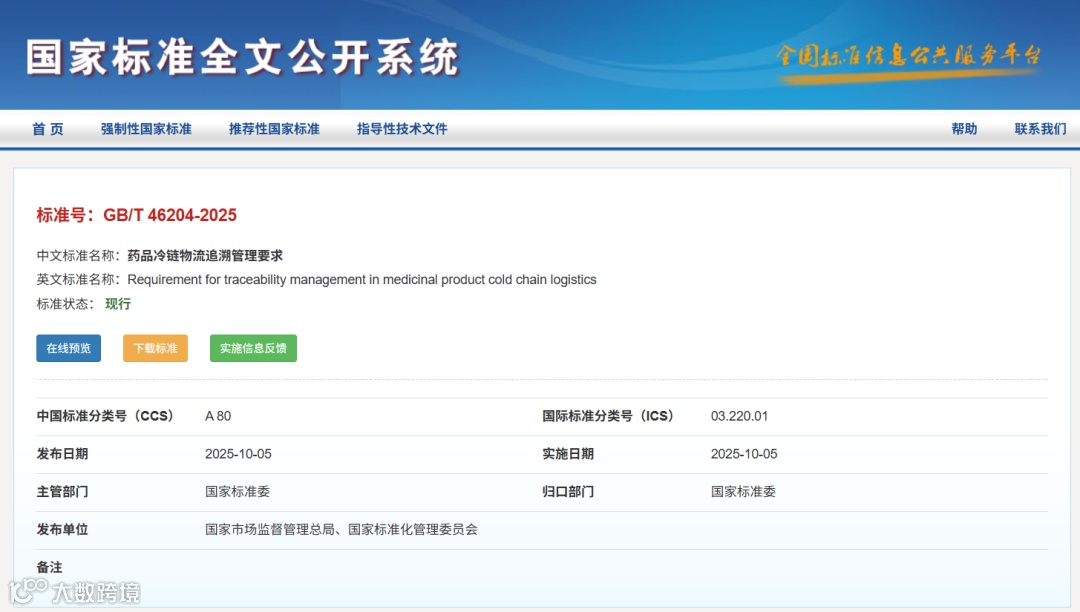The height and width of the screenshot is (612, 1080).
Task: Go to 强制性国家标准 section
Action: click(x=146, y=129)
